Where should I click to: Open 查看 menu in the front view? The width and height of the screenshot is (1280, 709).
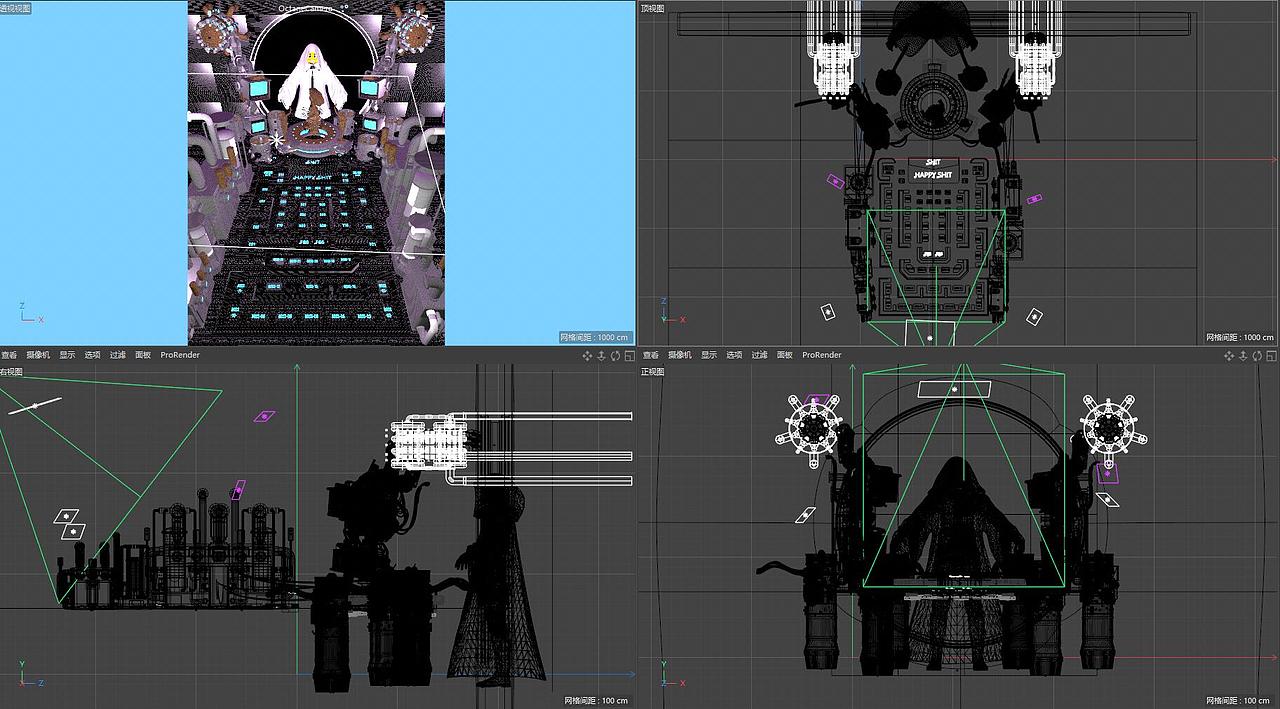651,355
